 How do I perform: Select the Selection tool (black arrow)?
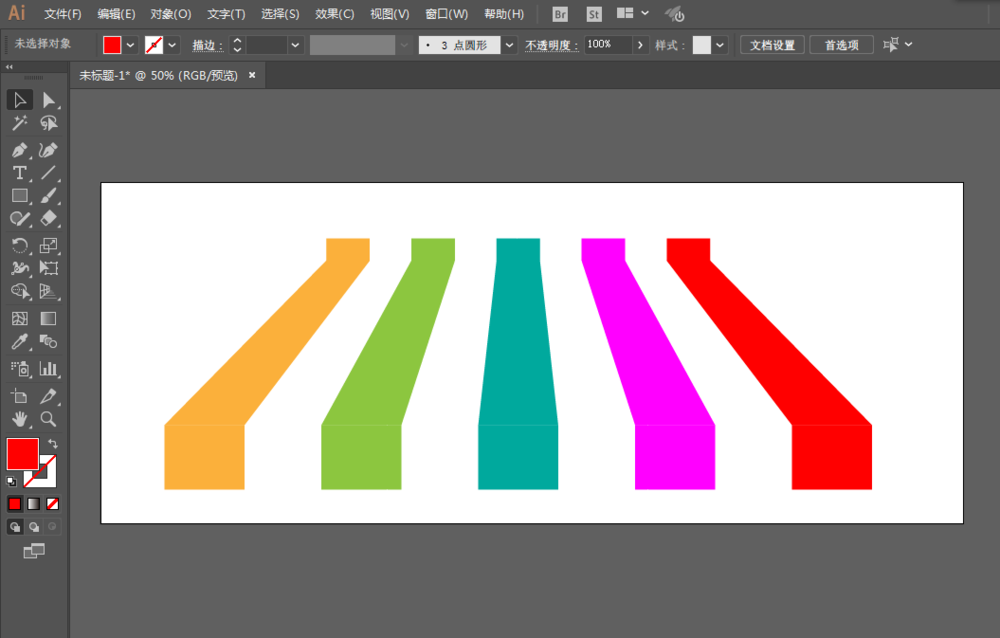tap(20, 100)
